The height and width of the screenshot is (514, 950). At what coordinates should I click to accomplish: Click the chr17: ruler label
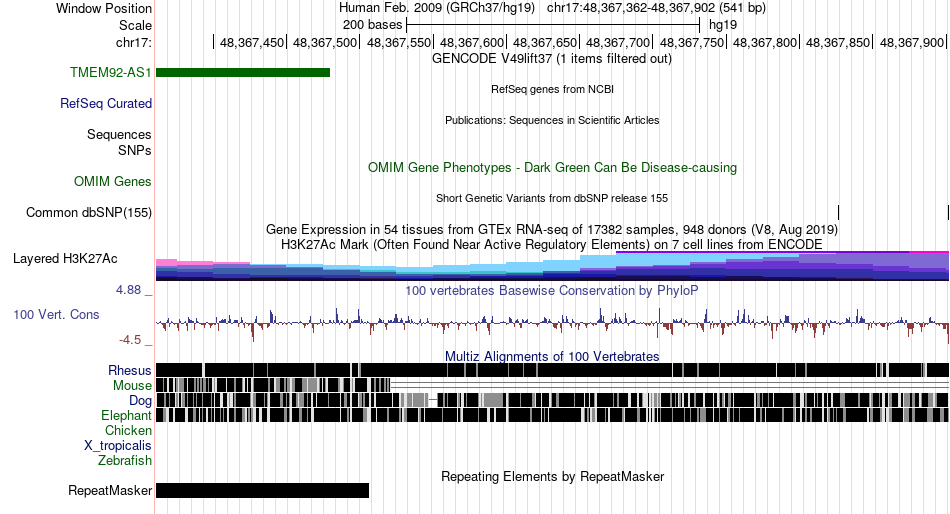coord(133,42)
